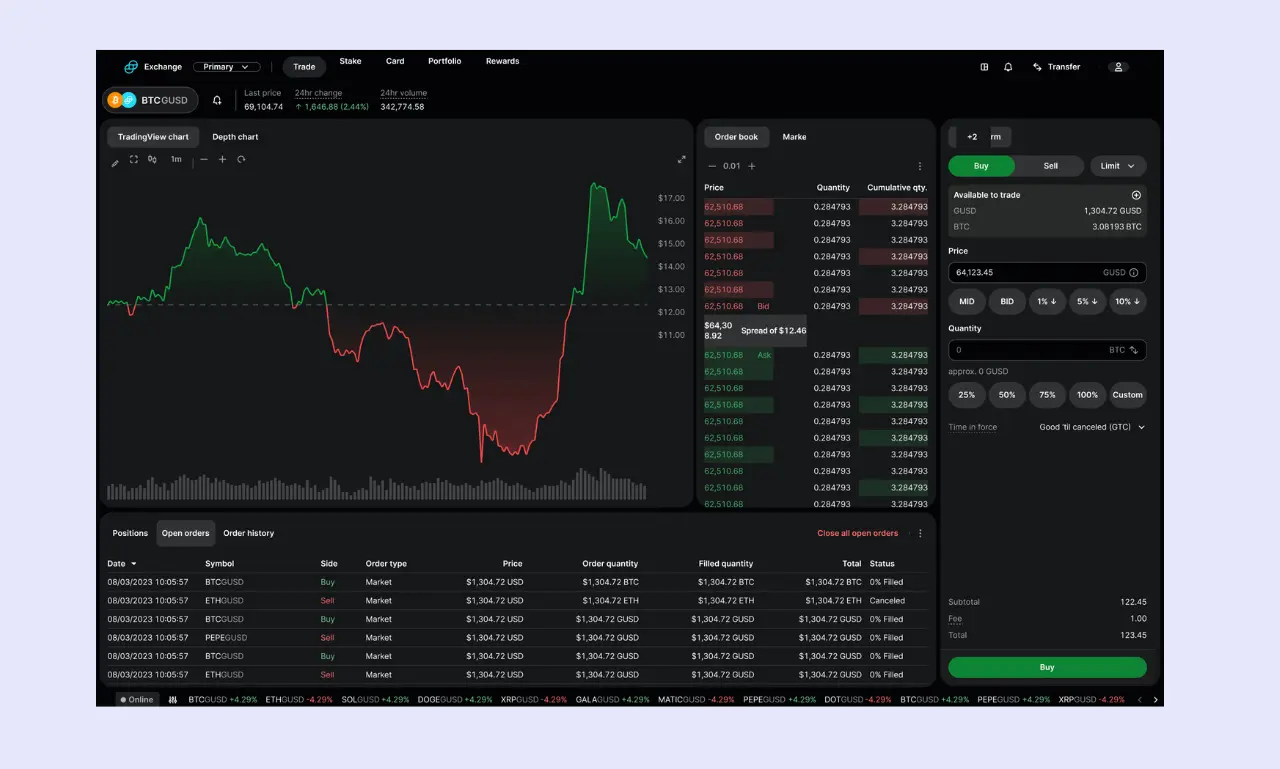Click the Transfer button in the header
This screenshot has width=1280, height=769.
[1057, 67]
